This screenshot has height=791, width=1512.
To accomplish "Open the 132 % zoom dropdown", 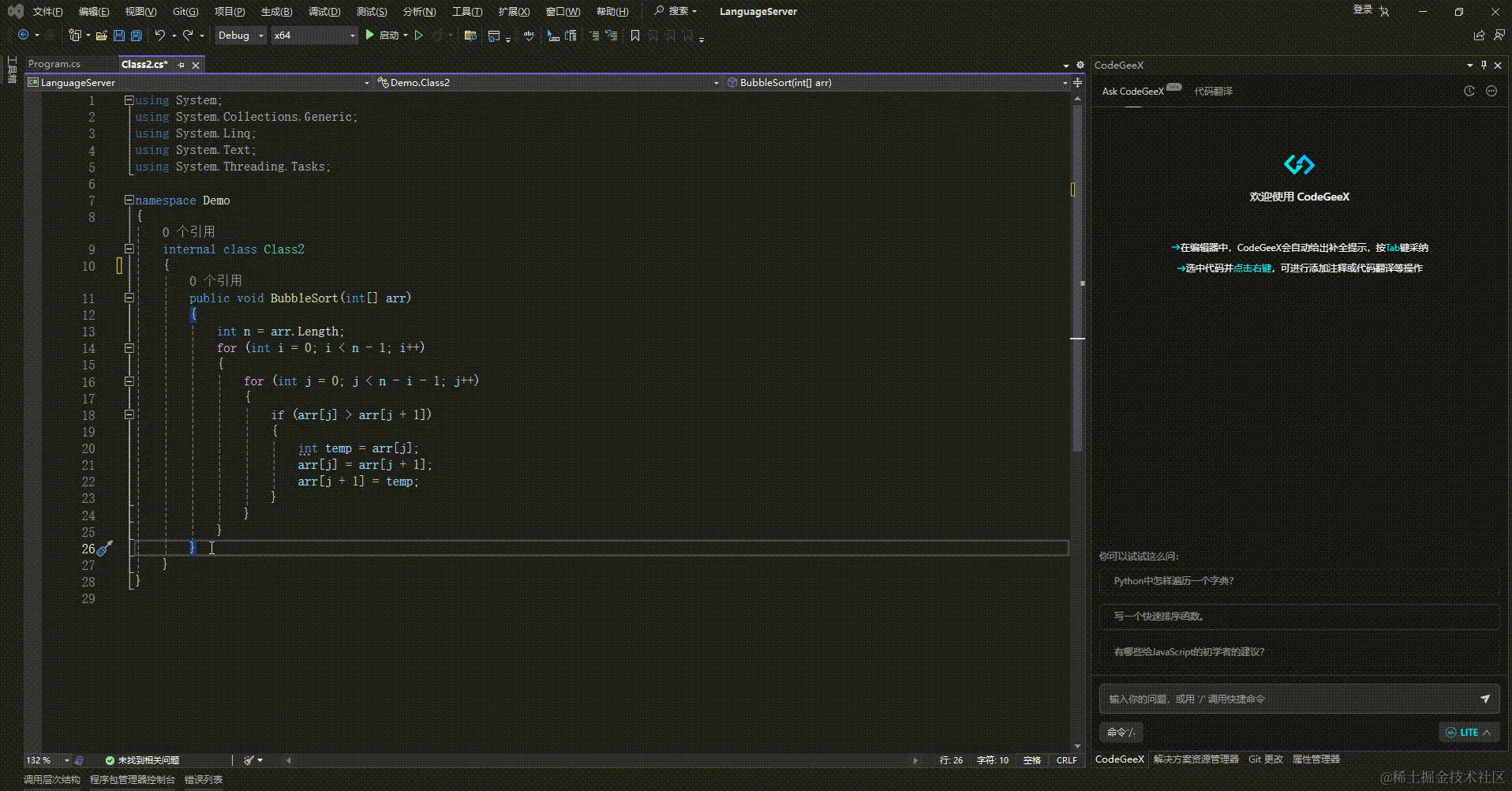I will pyautogui.click(x=47, y=760).
